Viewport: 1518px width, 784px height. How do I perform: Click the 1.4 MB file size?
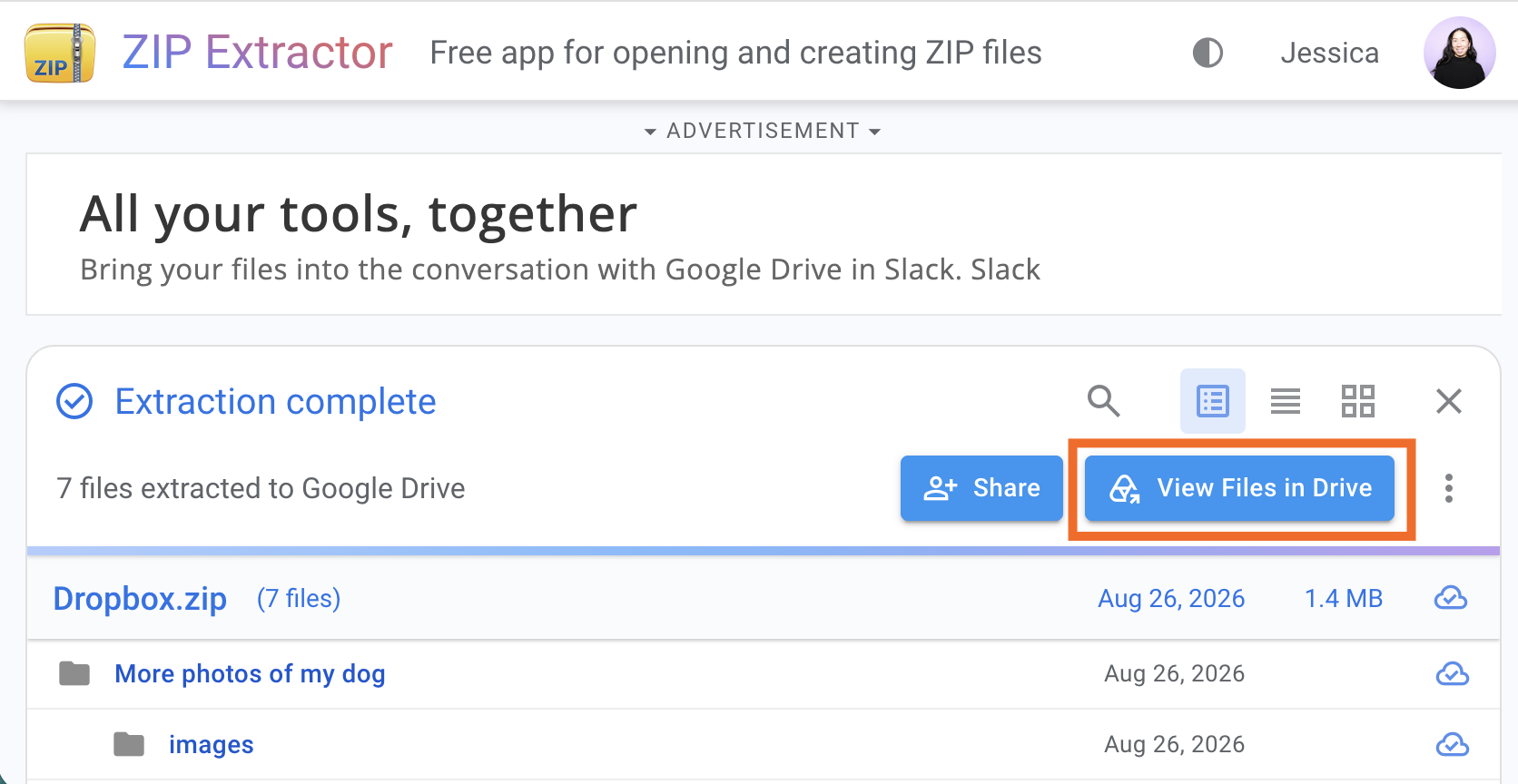pos(1344,599)
